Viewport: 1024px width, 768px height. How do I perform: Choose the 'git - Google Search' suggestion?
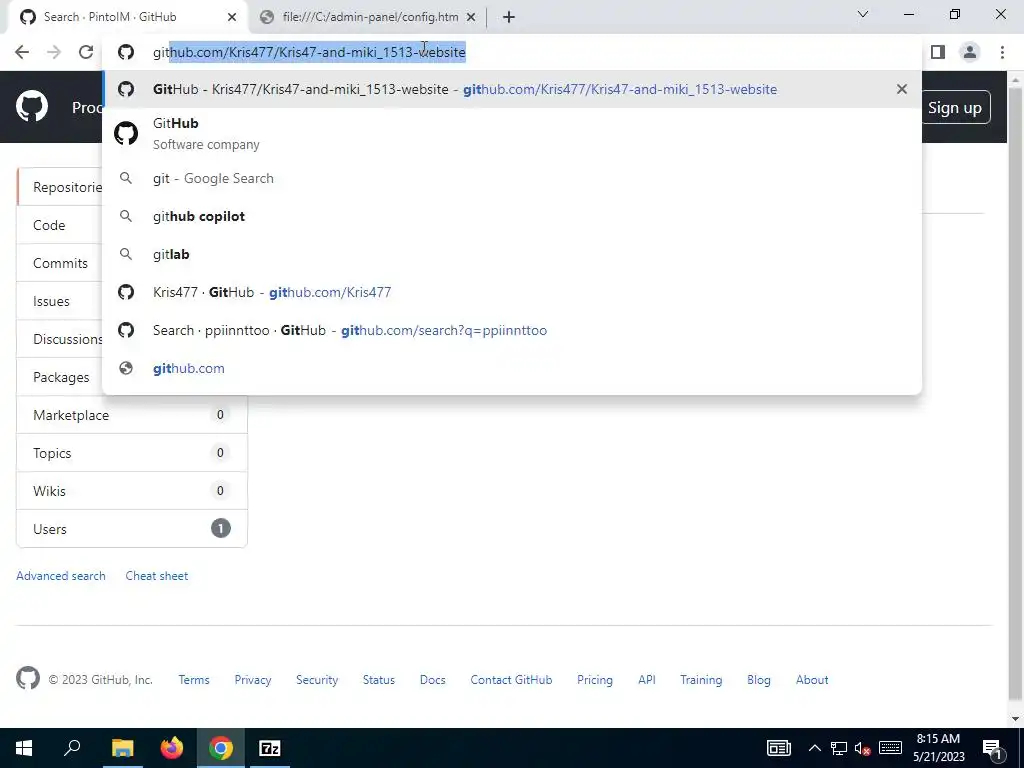(x=512, y=178)
